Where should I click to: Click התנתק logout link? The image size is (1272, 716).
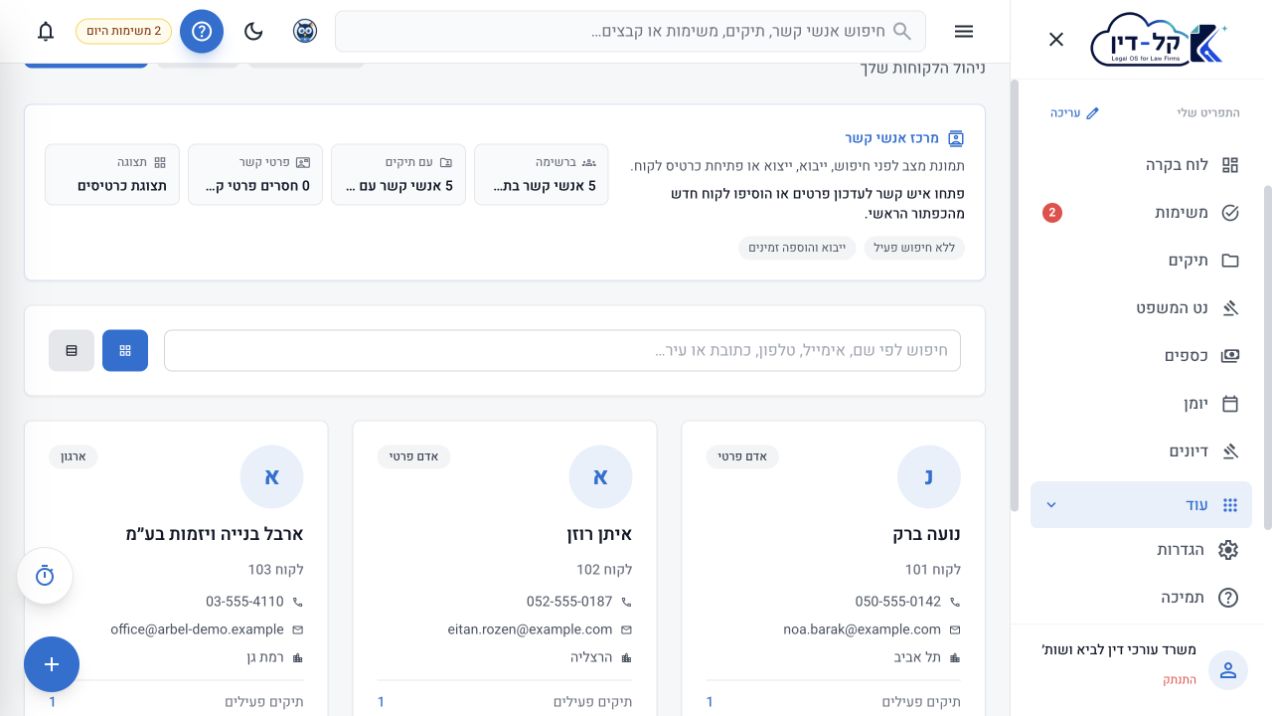[1179, 679]
